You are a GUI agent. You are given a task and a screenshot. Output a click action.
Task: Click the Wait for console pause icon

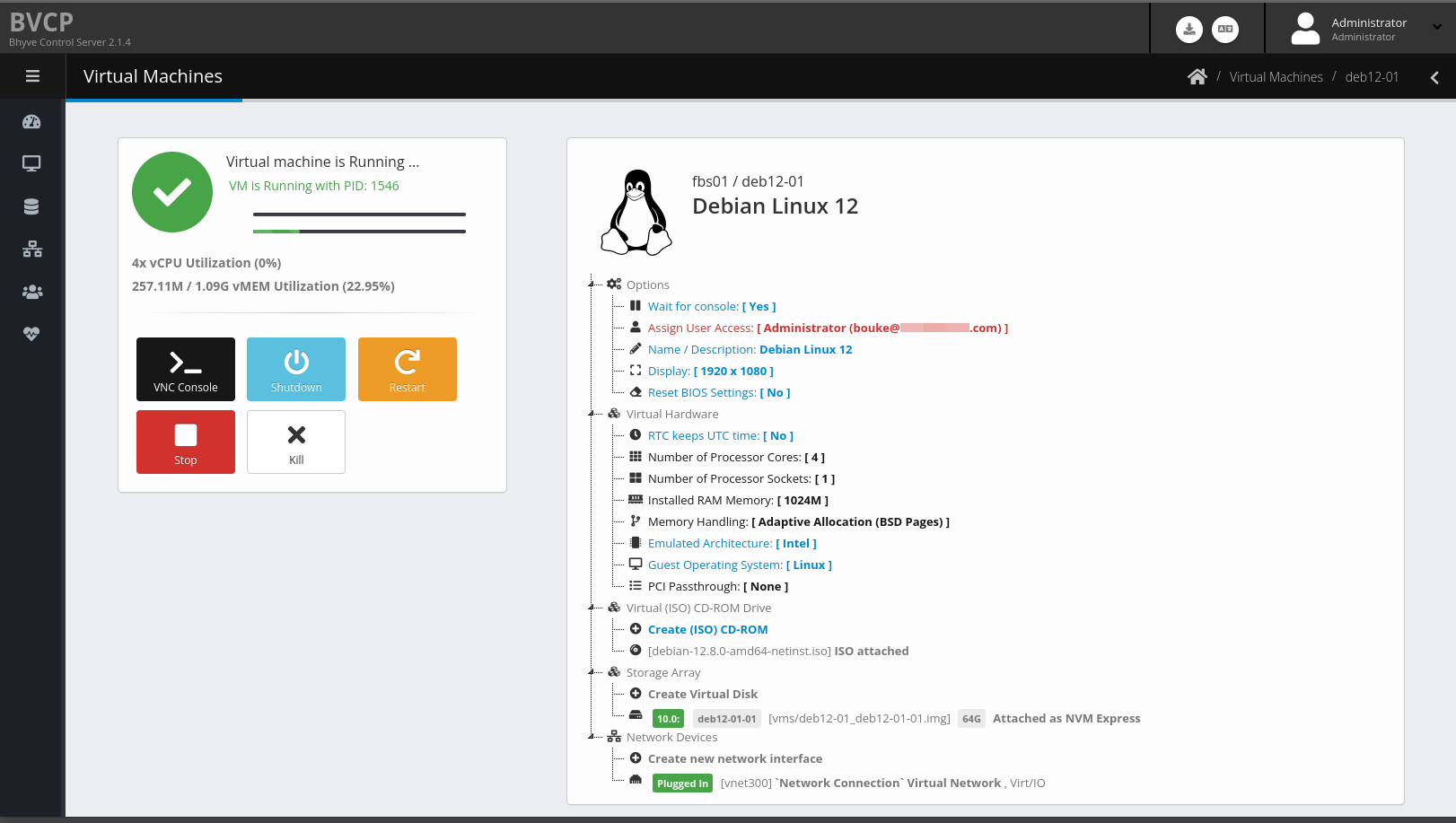click(x=636, y=305)
